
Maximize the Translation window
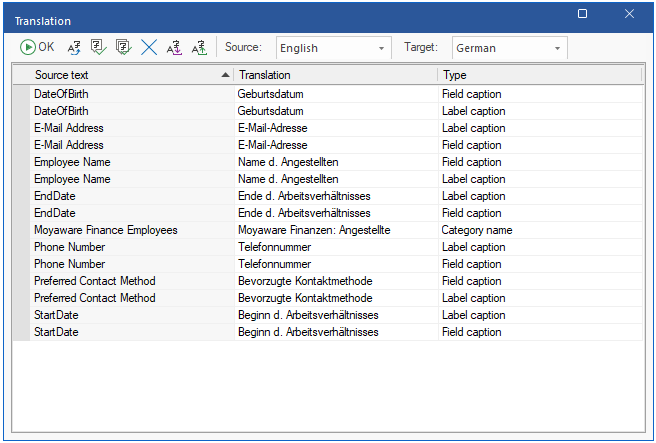[x=583, y=14]
